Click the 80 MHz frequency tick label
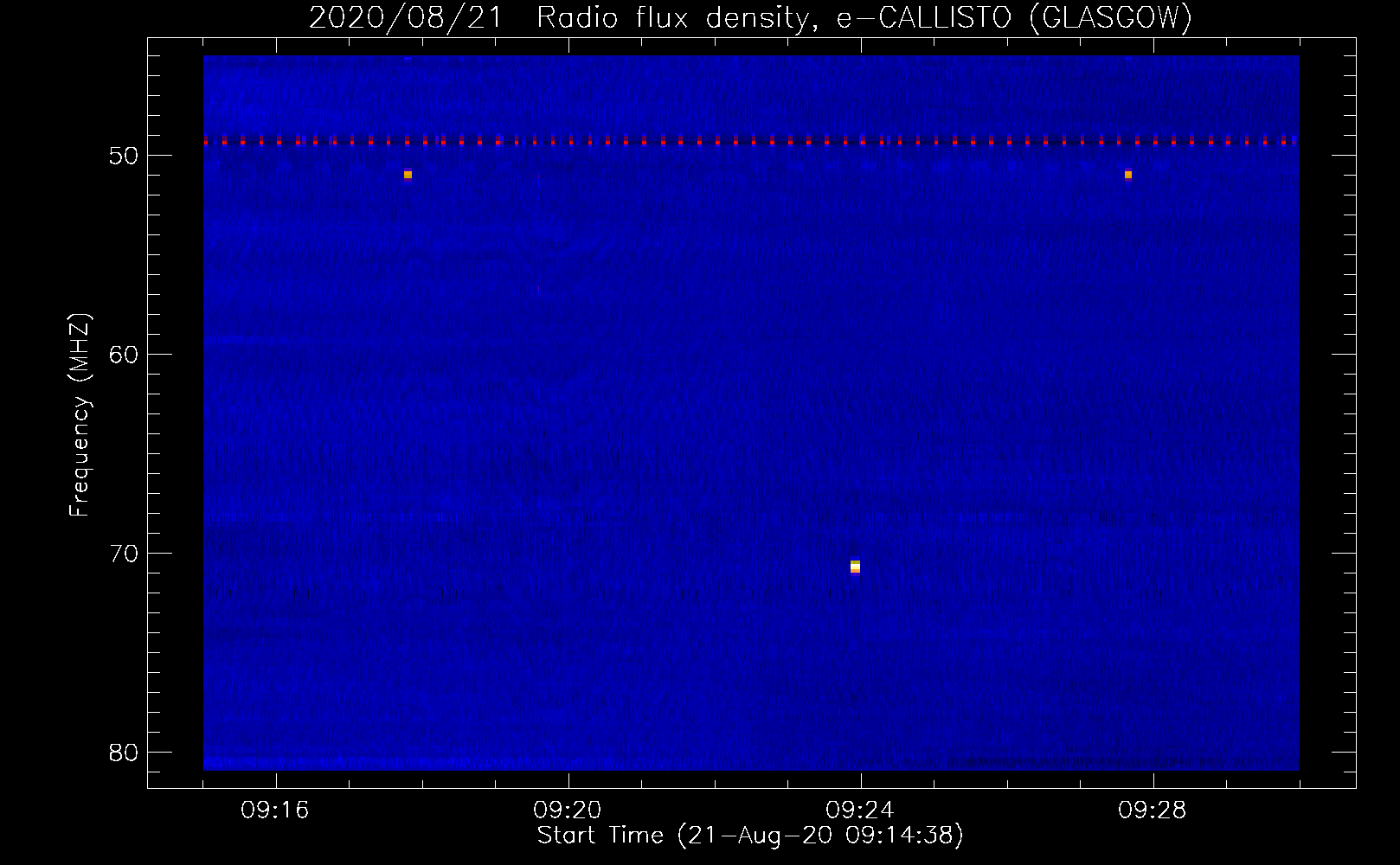 [x=124, y=753]
